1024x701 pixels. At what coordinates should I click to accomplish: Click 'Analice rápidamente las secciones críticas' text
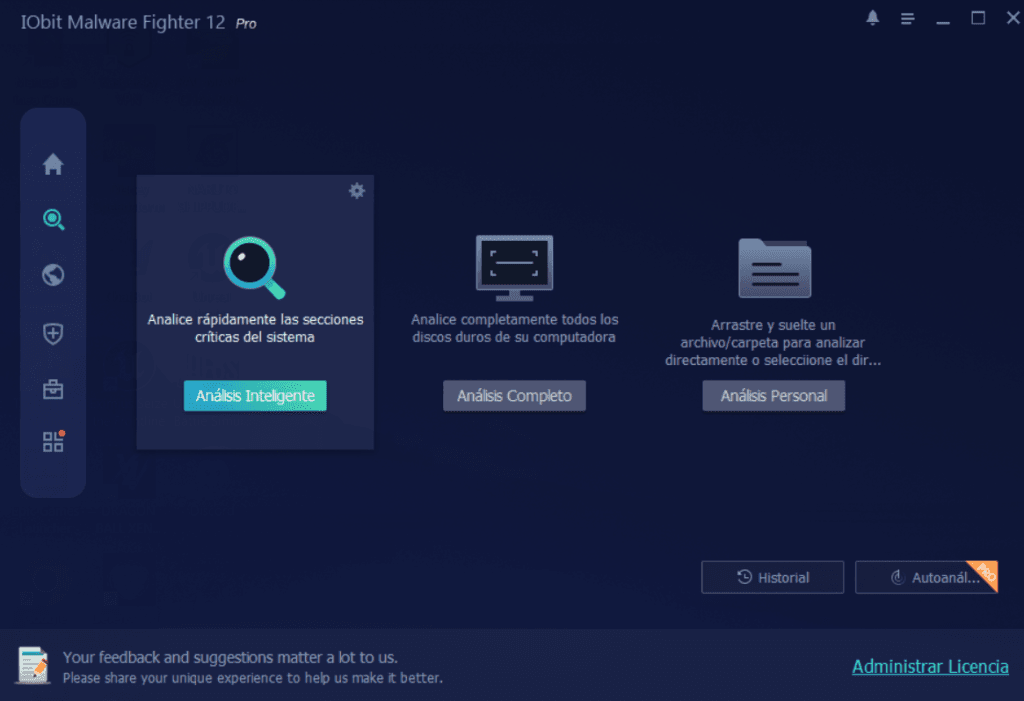tap(255, 328)
